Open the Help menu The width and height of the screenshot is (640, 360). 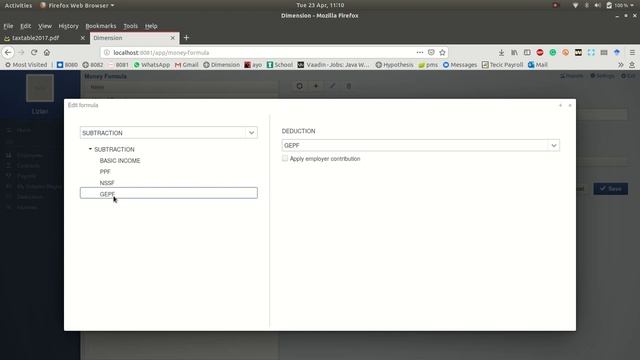151,26
